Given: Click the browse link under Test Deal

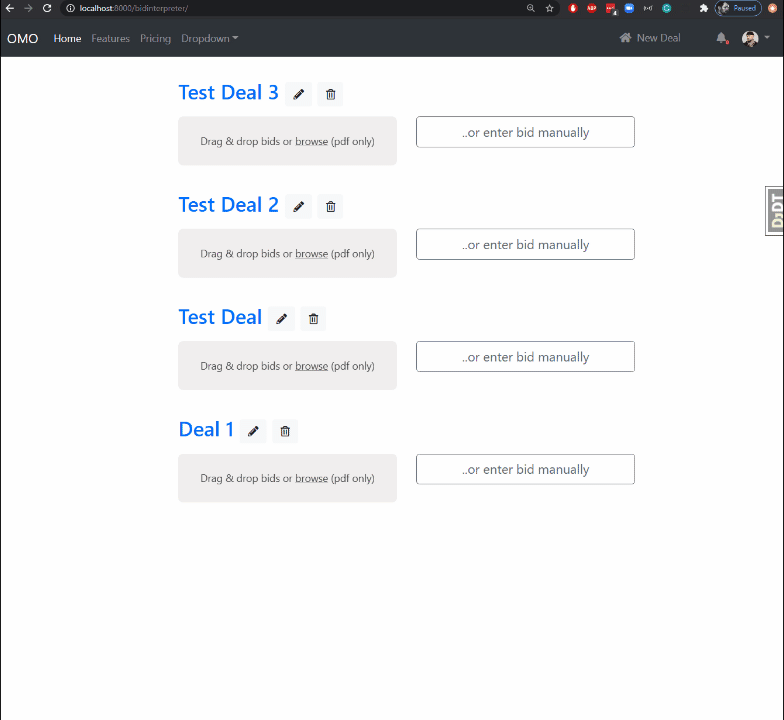Looking at the screenshot, I should coord(311,366).
